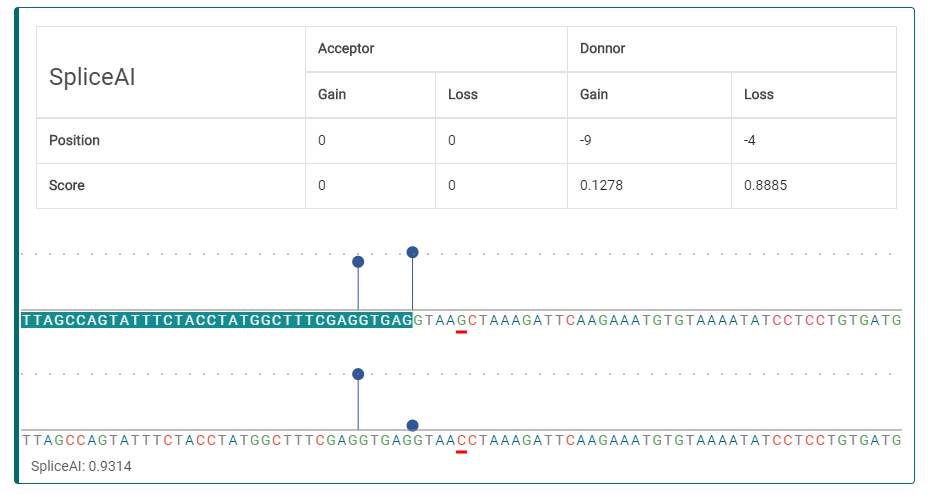Click the taller lollipop marker in upper track
This screenshot has width=929, height=494.
(x=412, y=253)
